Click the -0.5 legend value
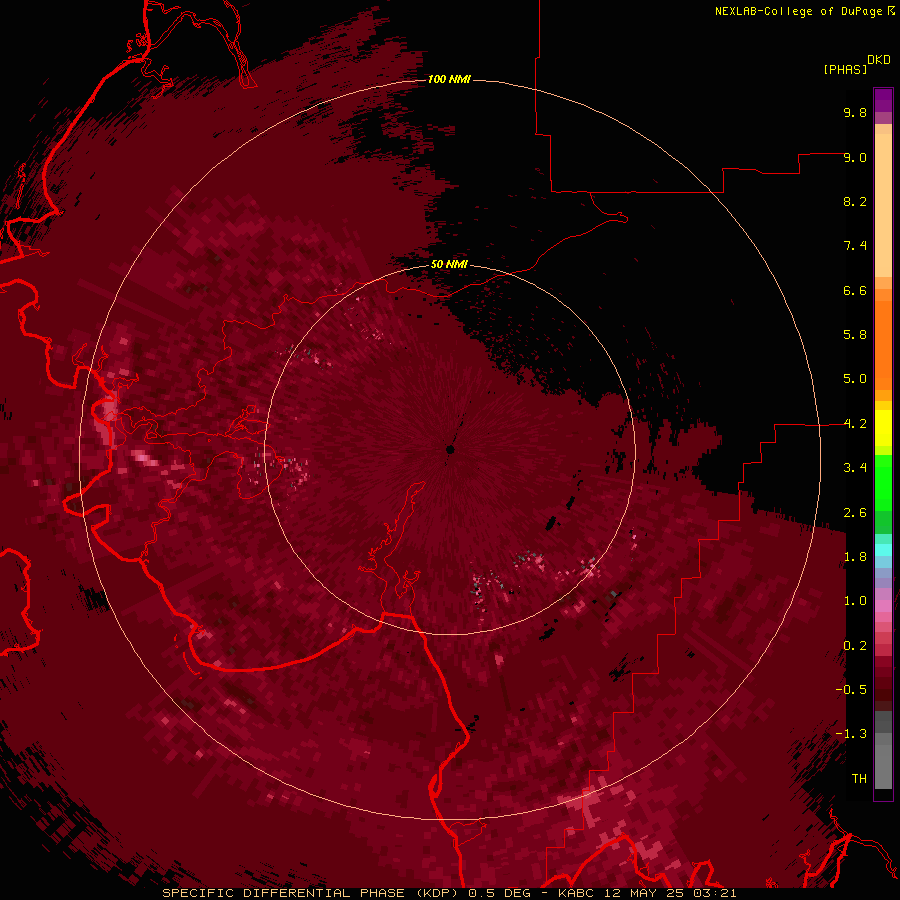Viewport: 900px width, 900px height. coord(851,690)
